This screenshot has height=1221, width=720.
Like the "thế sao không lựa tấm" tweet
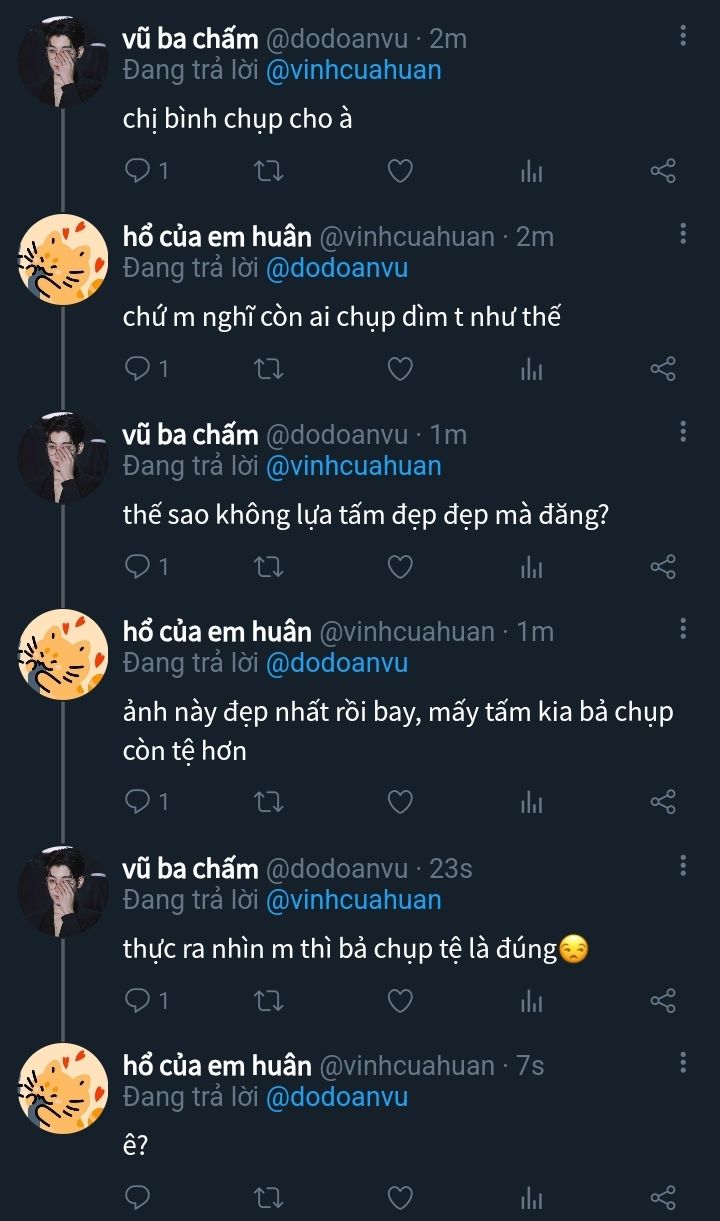(400, 567)
